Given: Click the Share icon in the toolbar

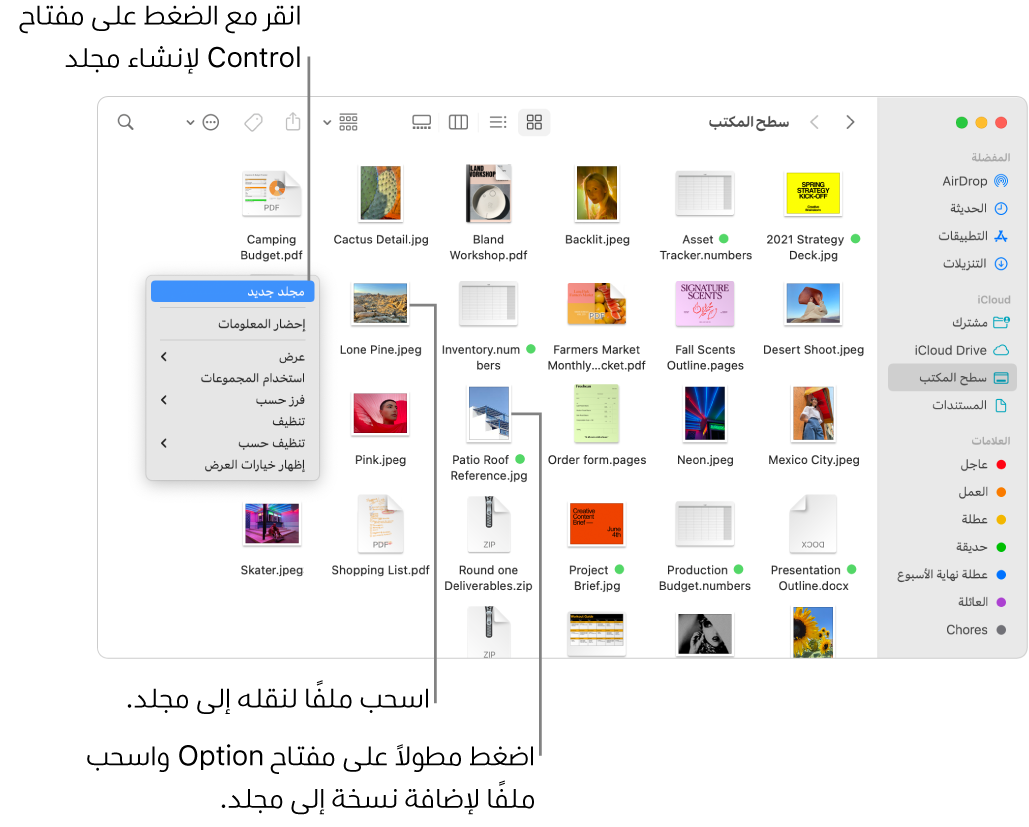Looking at the screenshot, I should click(292, 122).
